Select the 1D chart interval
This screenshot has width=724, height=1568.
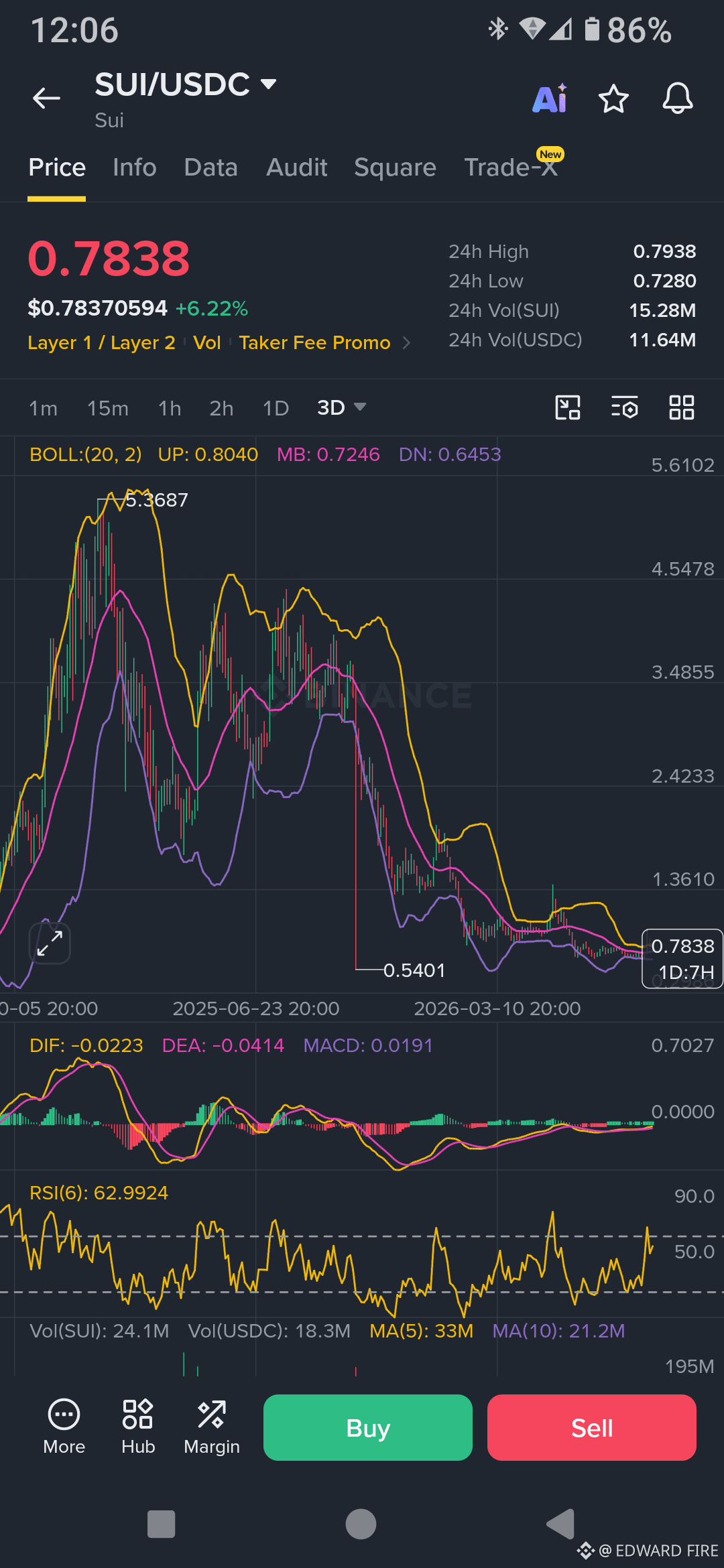pos(276,408)
